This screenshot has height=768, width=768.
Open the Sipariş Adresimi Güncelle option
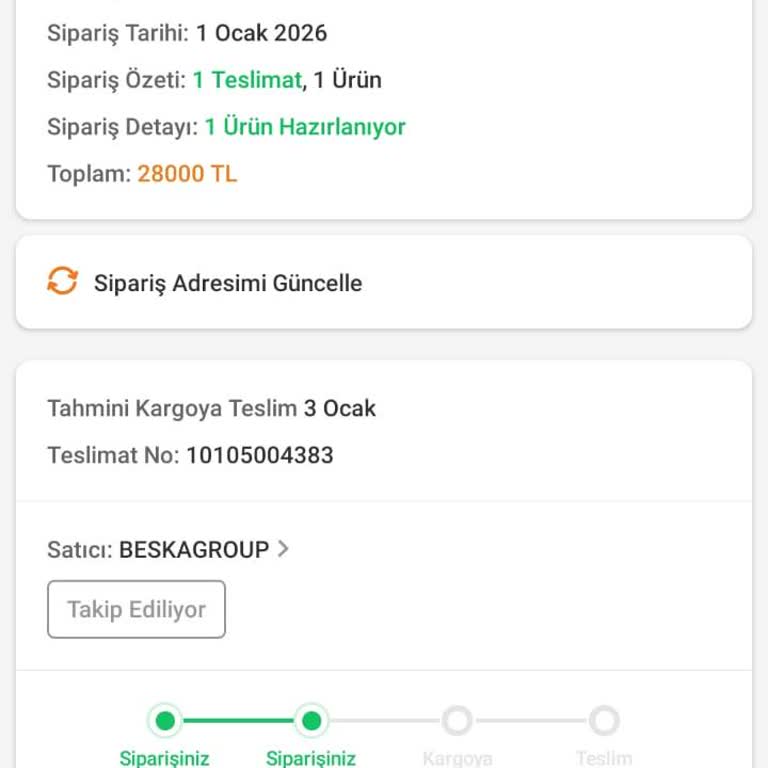228,283
